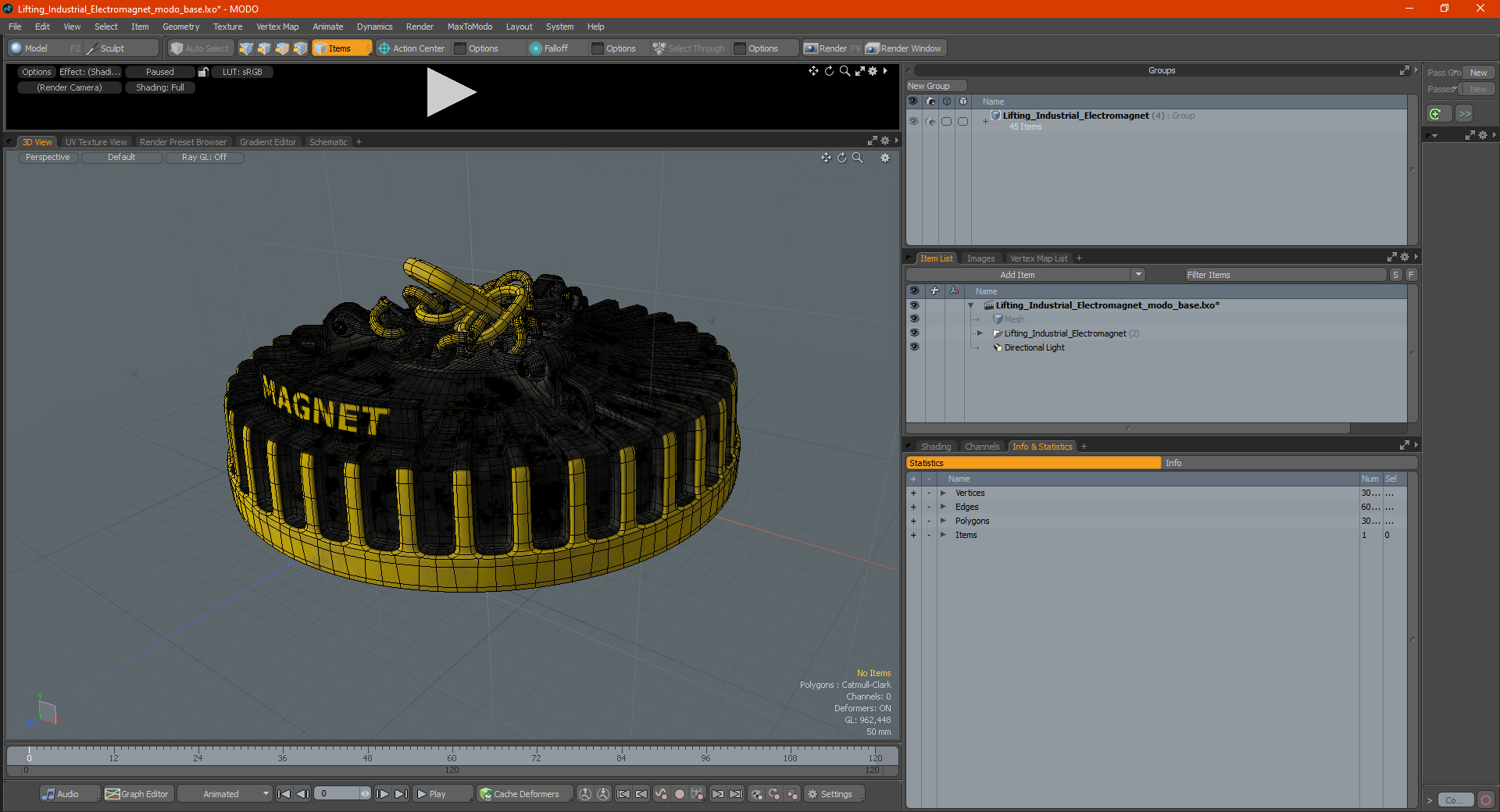Step to next frame
This screenshot has height=812, width=1500.
[382, 794]
